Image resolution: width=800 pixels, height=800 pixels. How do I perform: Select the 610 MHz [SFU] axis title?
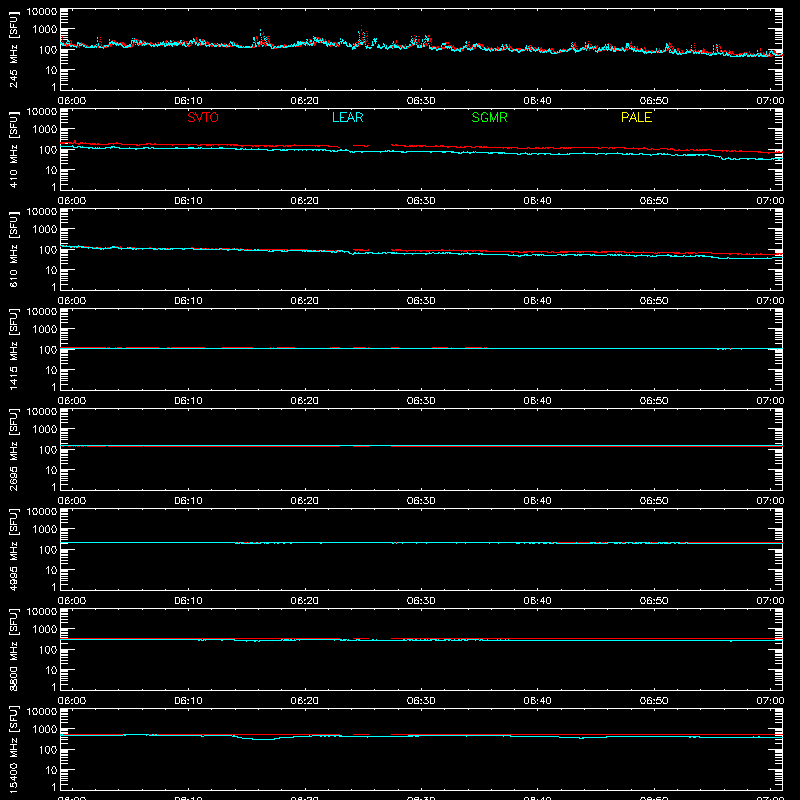pos(13,249)
